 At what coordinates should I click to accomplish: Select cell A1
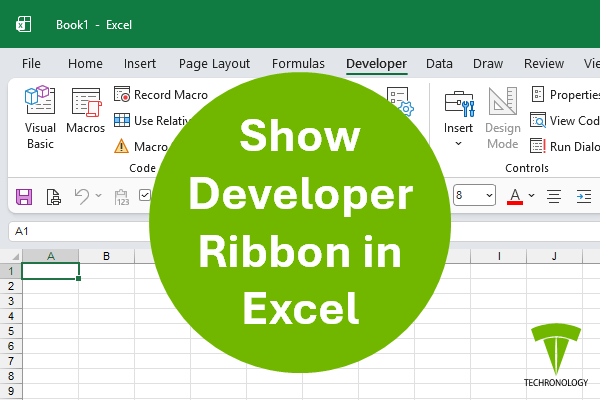(51, 271)
